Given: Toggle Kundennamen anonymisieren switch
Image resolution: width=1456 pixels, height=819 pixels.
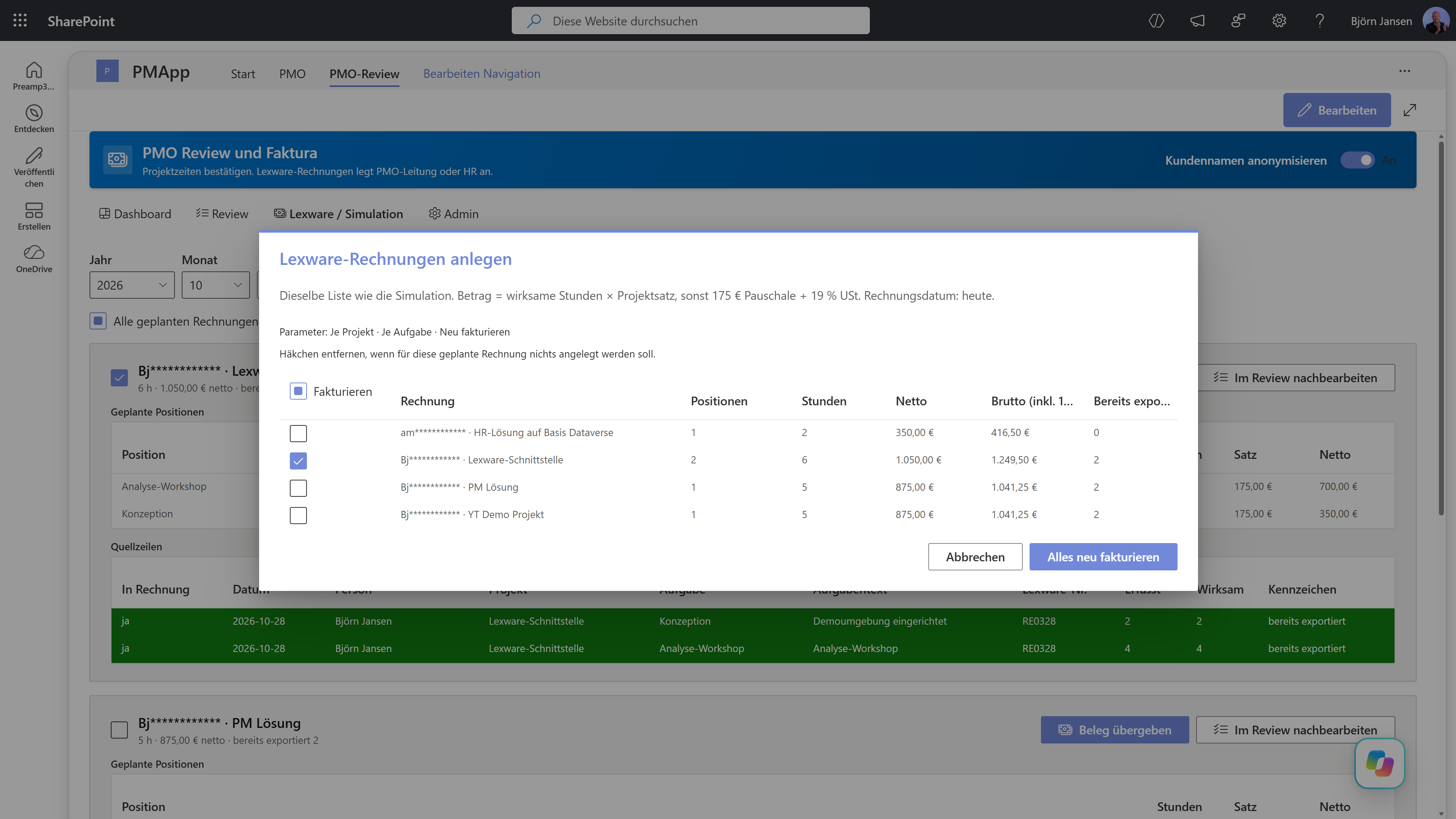Looking at the screenshot, I should coord(1357,160).
